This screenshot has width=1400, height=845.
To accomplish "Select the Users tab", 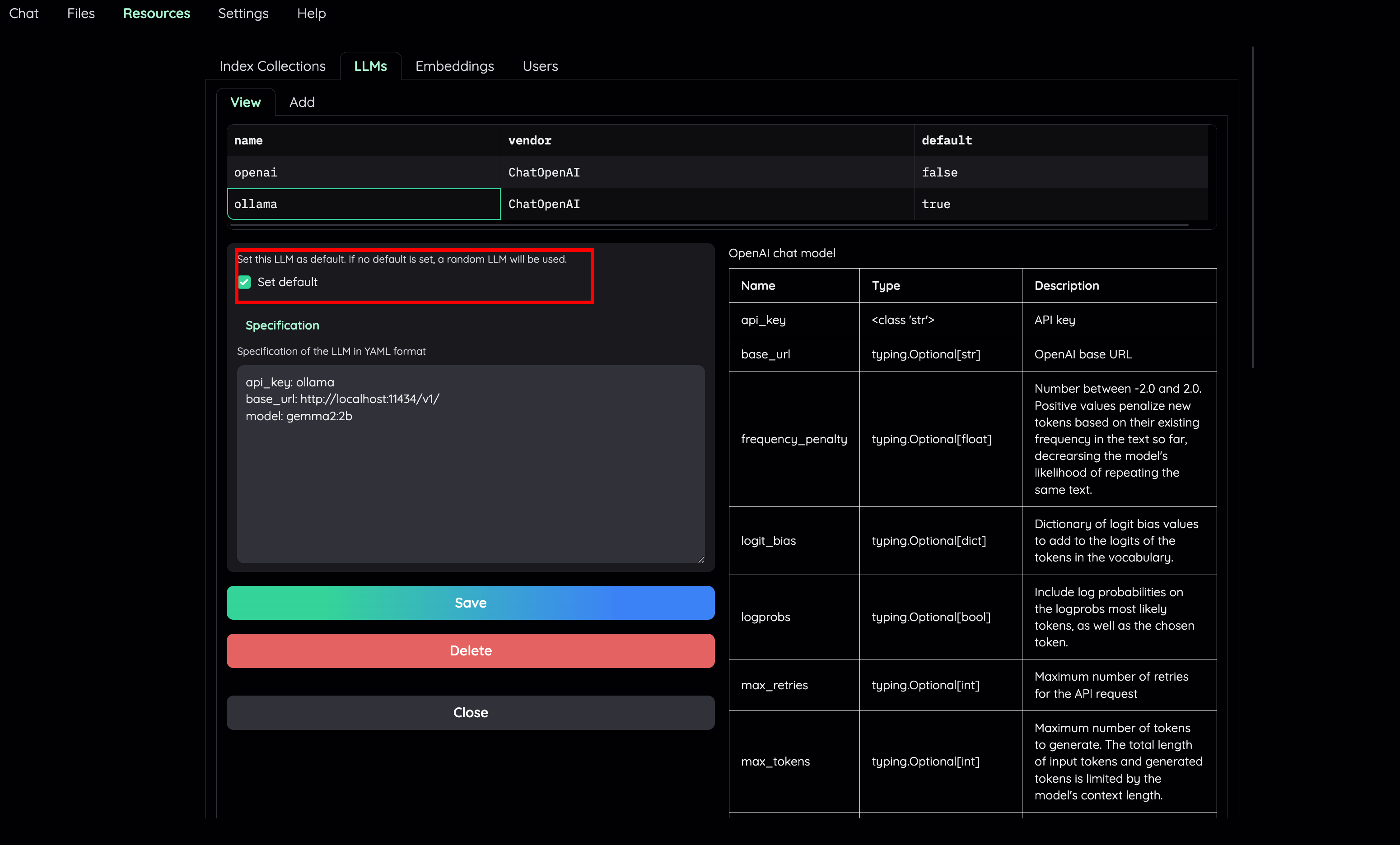I will 540,66.
